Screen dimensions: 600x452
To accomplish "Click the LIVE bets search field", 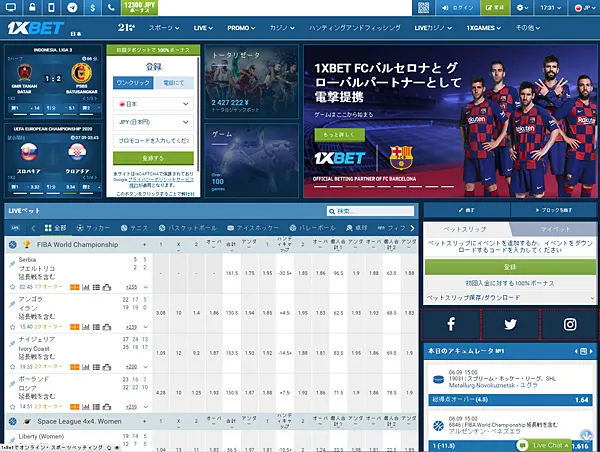I will [x=371, y=211].
